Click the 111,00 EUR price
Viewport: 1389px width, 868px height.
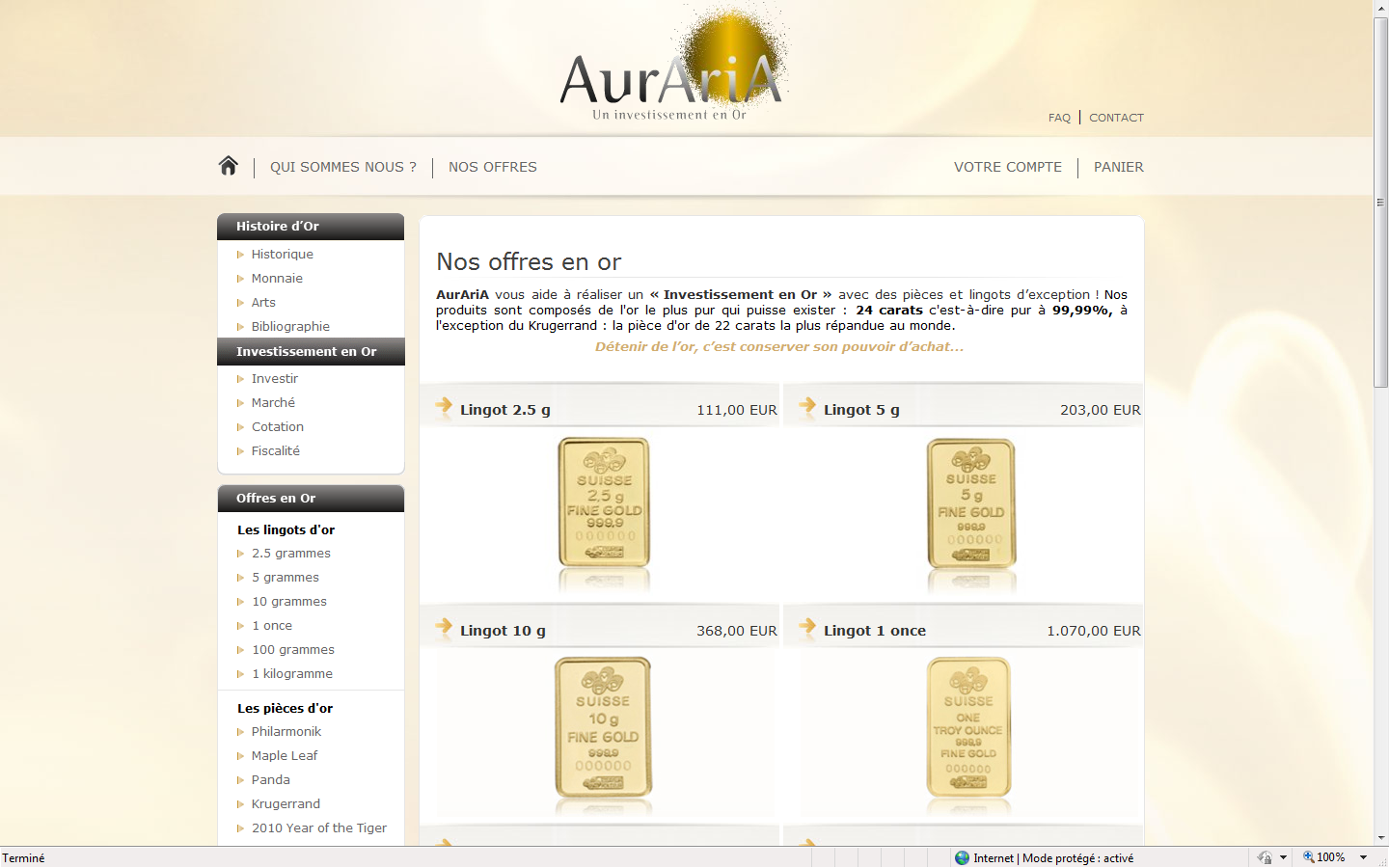(x=737, y=410)
